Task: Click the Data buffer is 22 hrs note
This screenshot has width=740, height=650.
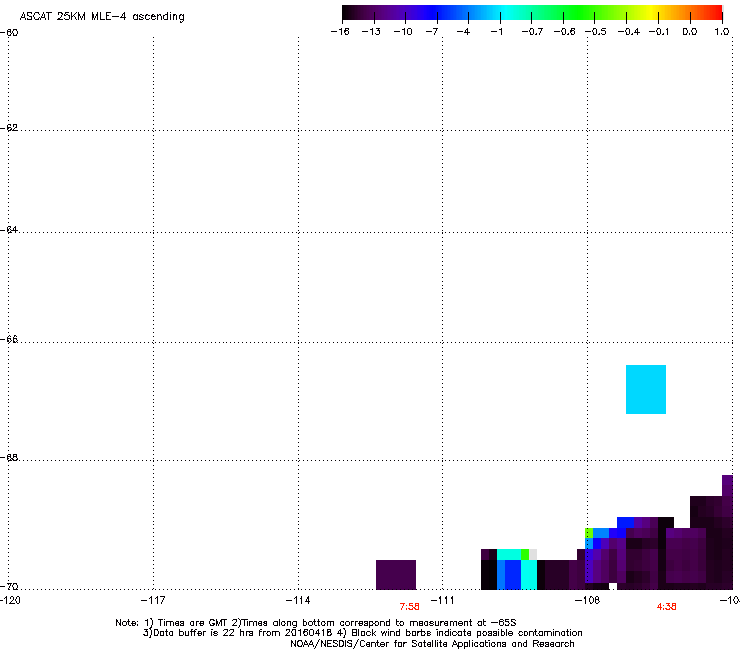Action: 362,633
